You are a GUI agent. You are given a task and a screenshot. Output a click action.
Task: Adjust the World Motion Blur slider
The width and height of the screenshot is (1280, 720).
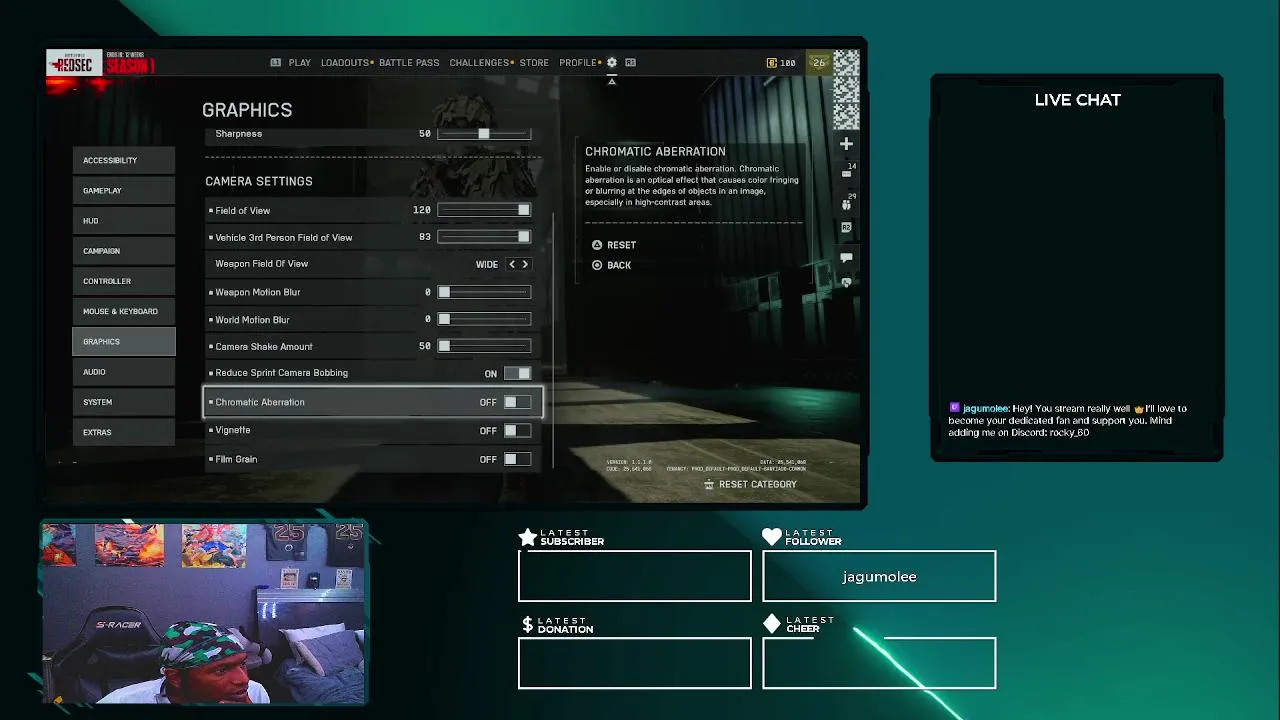tap(484, 319)
